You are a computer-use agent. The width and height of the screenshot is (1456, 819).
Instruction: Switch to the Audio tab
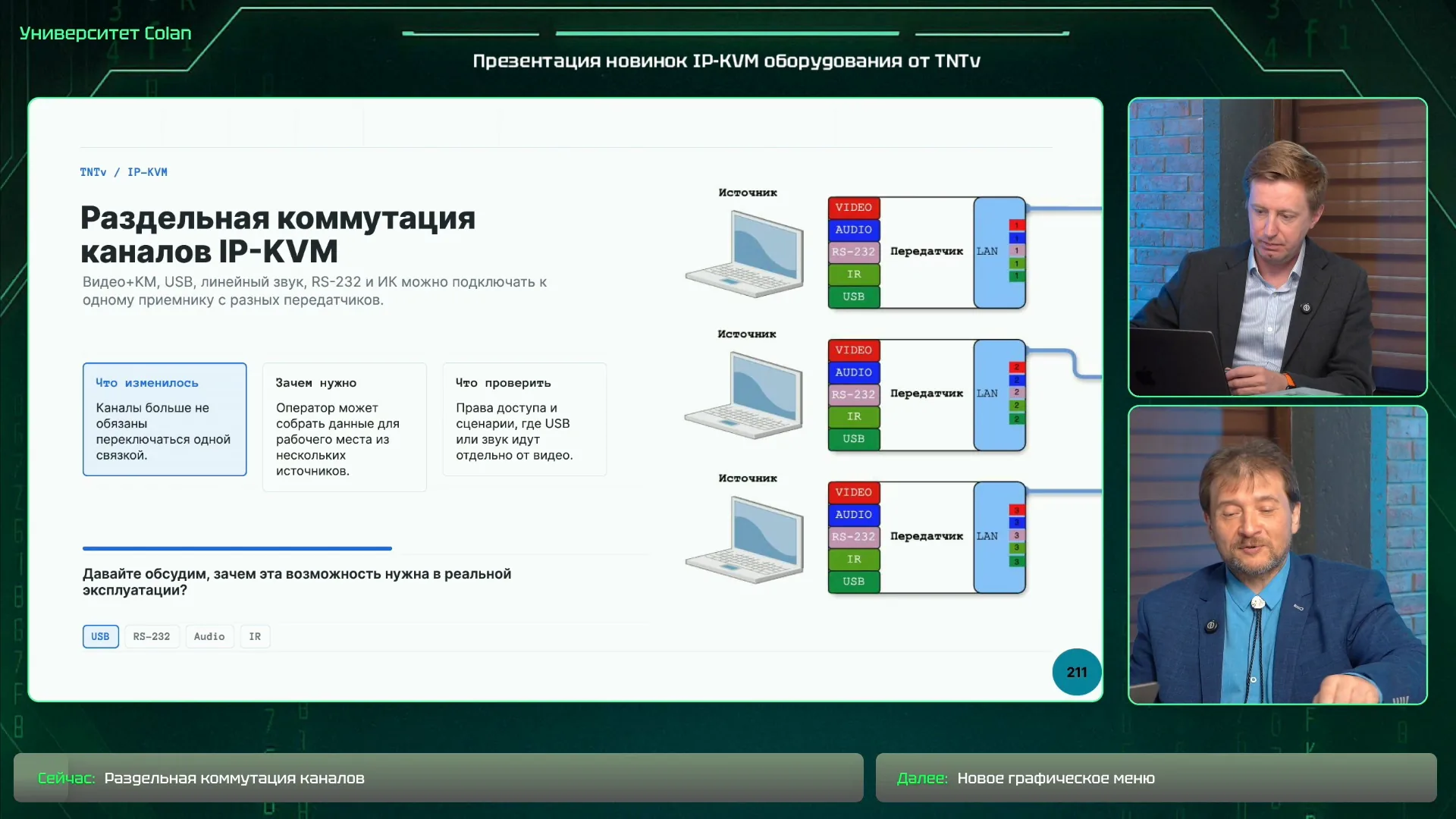point(209,637)
